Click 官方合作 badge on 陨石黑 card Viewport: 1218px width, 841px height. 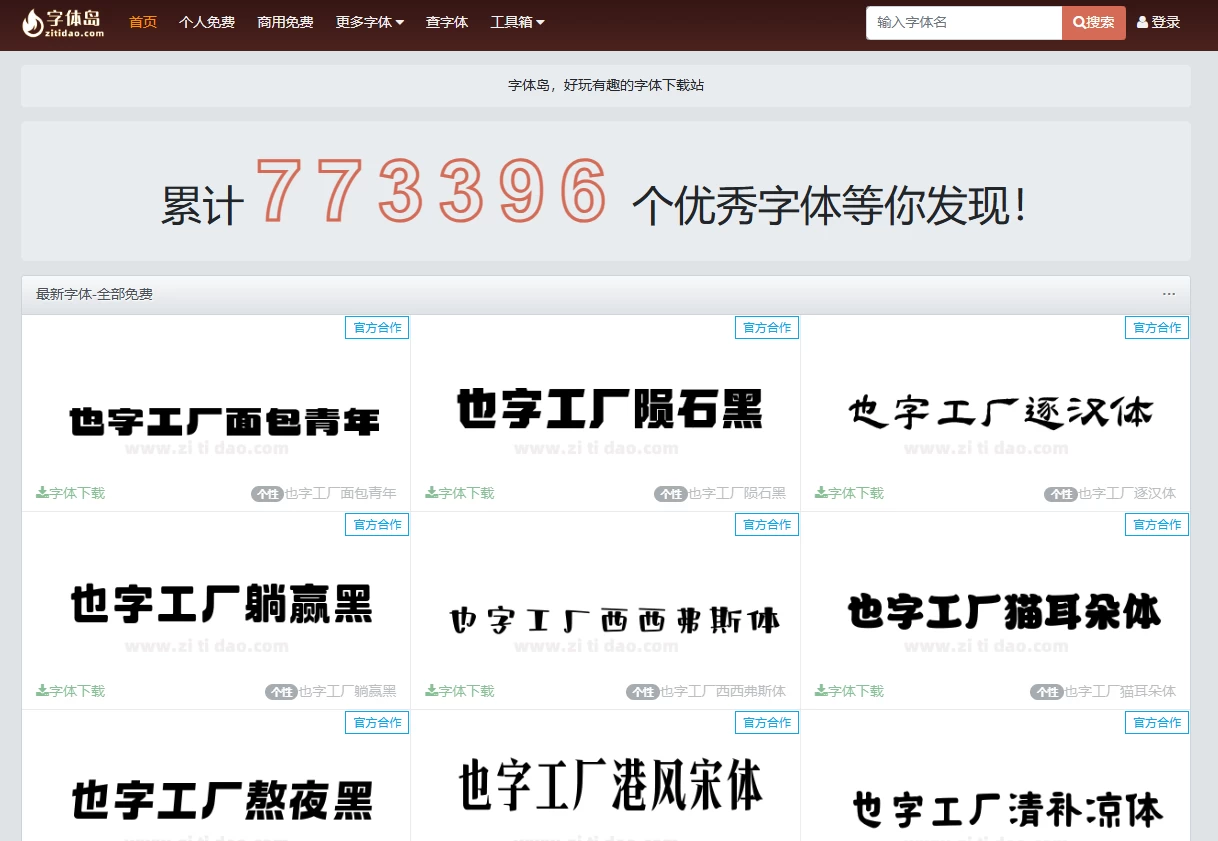pyautogui.click(x=767, y=328)
